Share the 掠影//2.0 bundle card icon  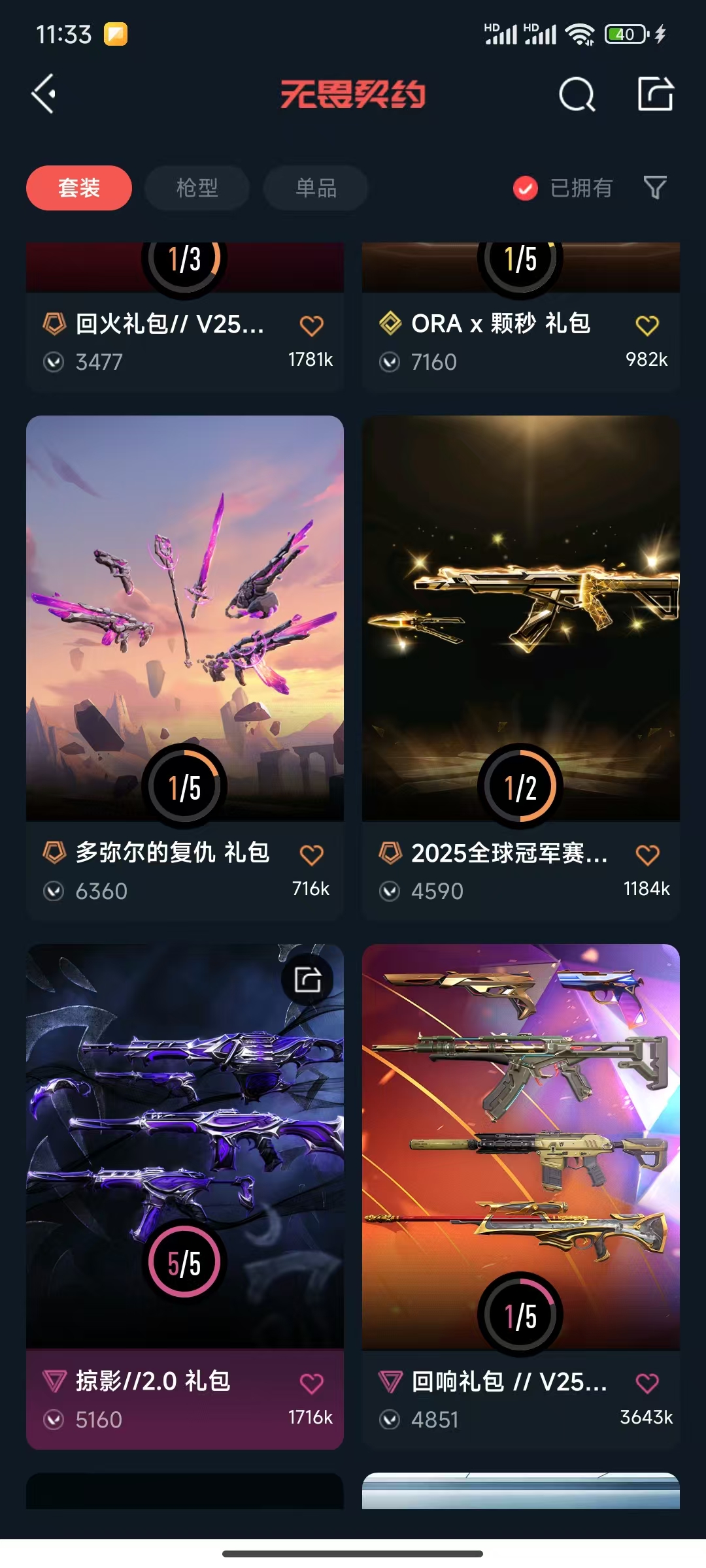coord(307,979)
